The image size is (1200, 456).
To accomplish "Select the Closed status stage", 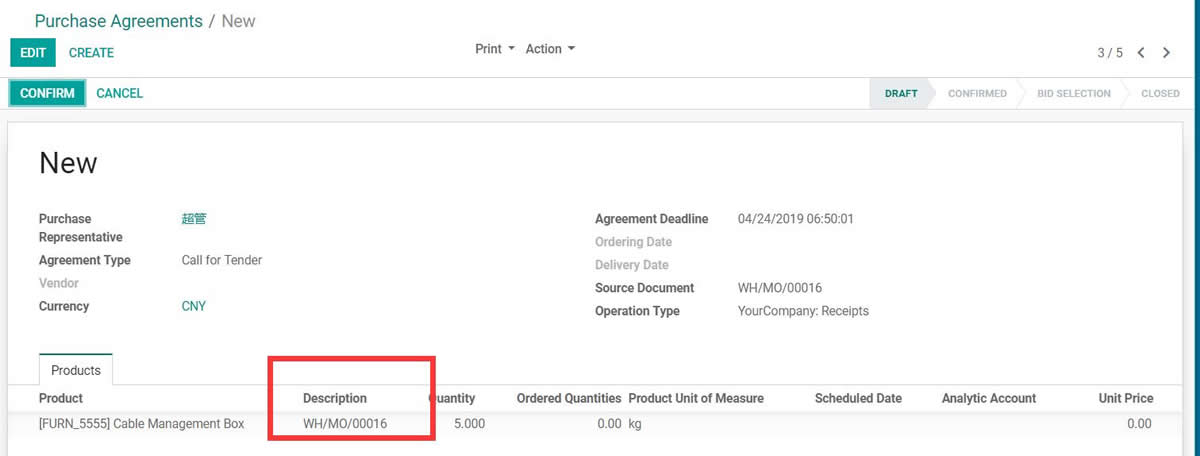I will 1160,93.
